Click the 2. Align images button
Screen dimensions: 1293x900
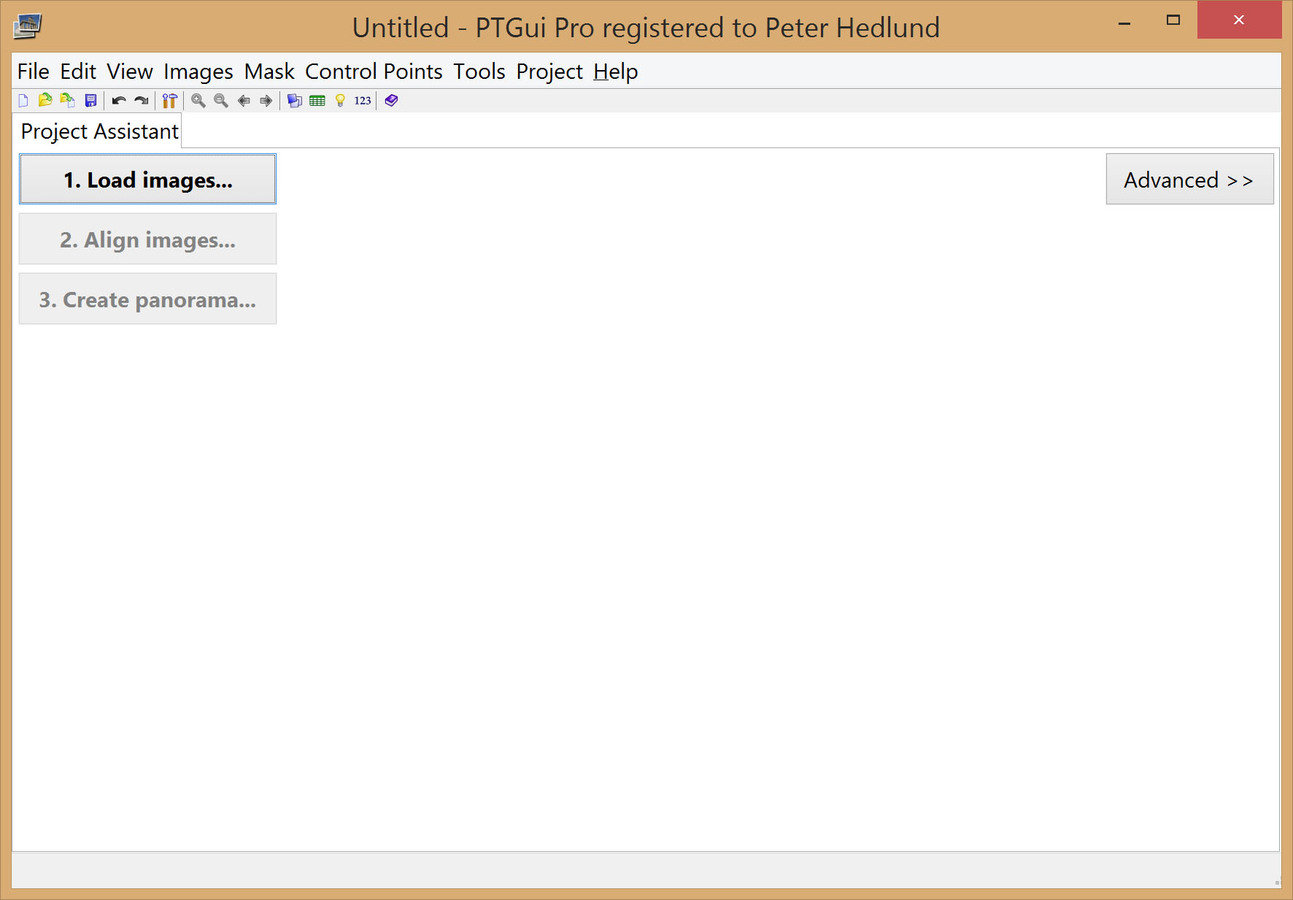148,240
